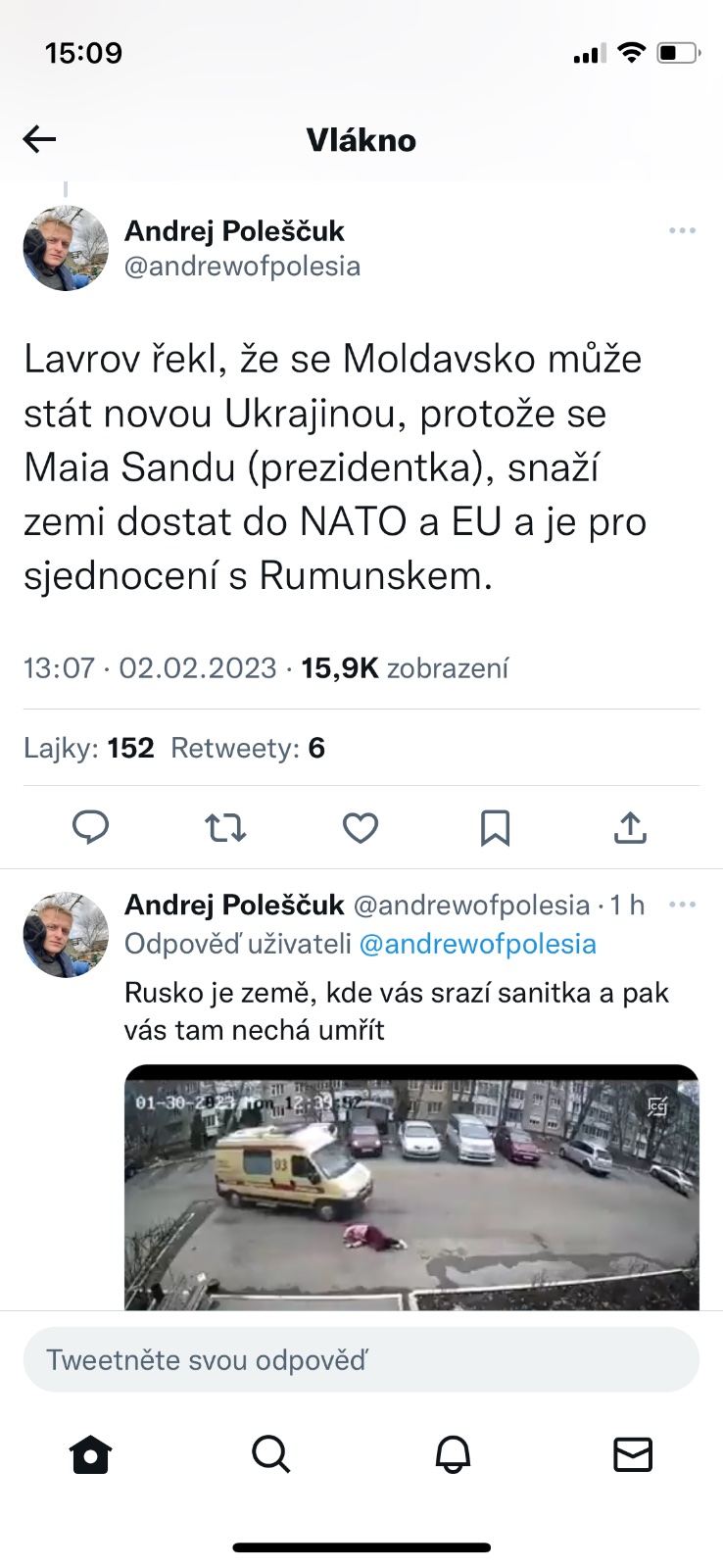Screen dimensions: 723x1568
Task: Open more options for reply tweet
Action: tap(682, 905)
